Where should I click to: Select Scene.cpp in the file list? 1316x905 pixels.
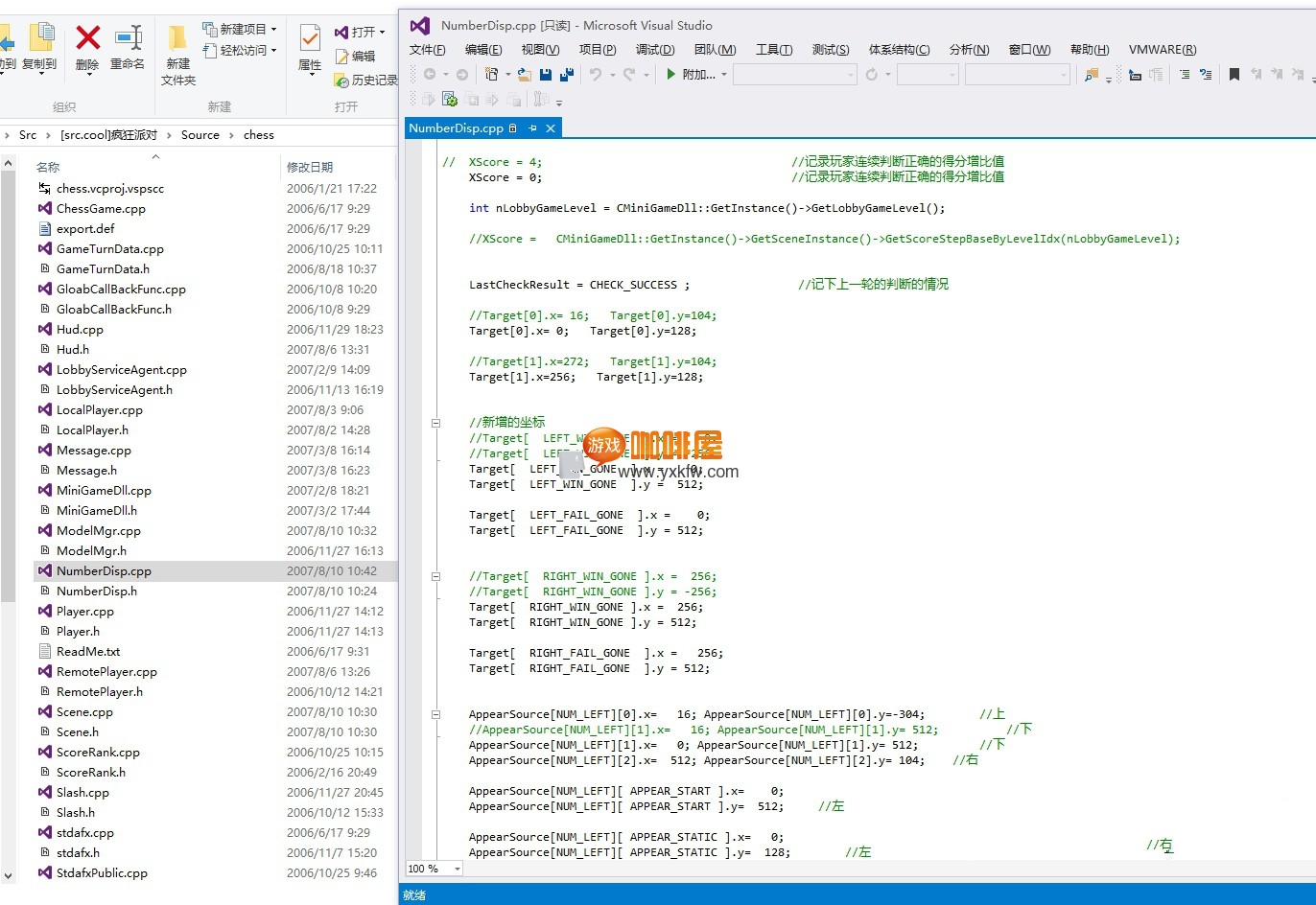(84, 712)
